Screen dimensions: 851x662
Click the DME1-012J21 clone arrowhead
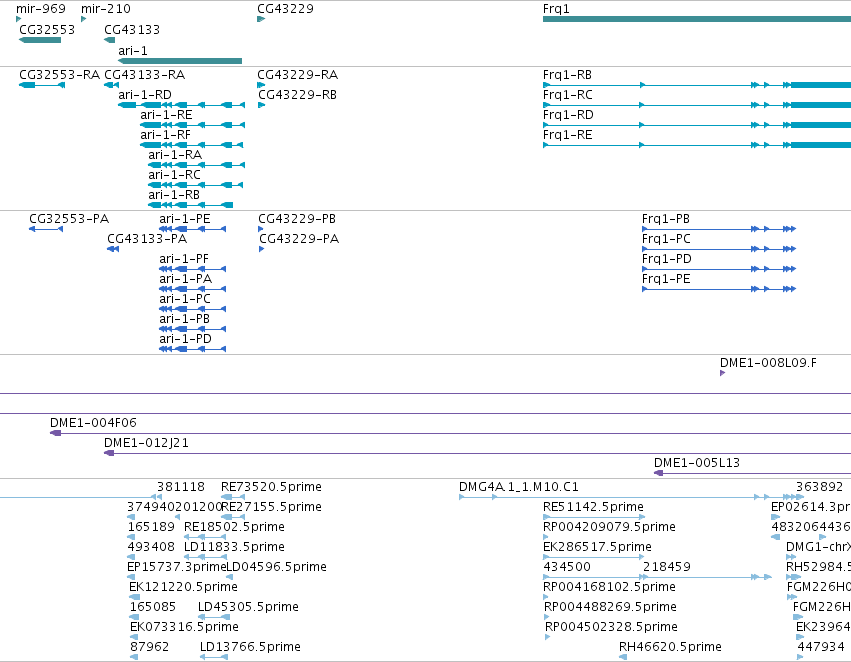(x=109, y=453)
